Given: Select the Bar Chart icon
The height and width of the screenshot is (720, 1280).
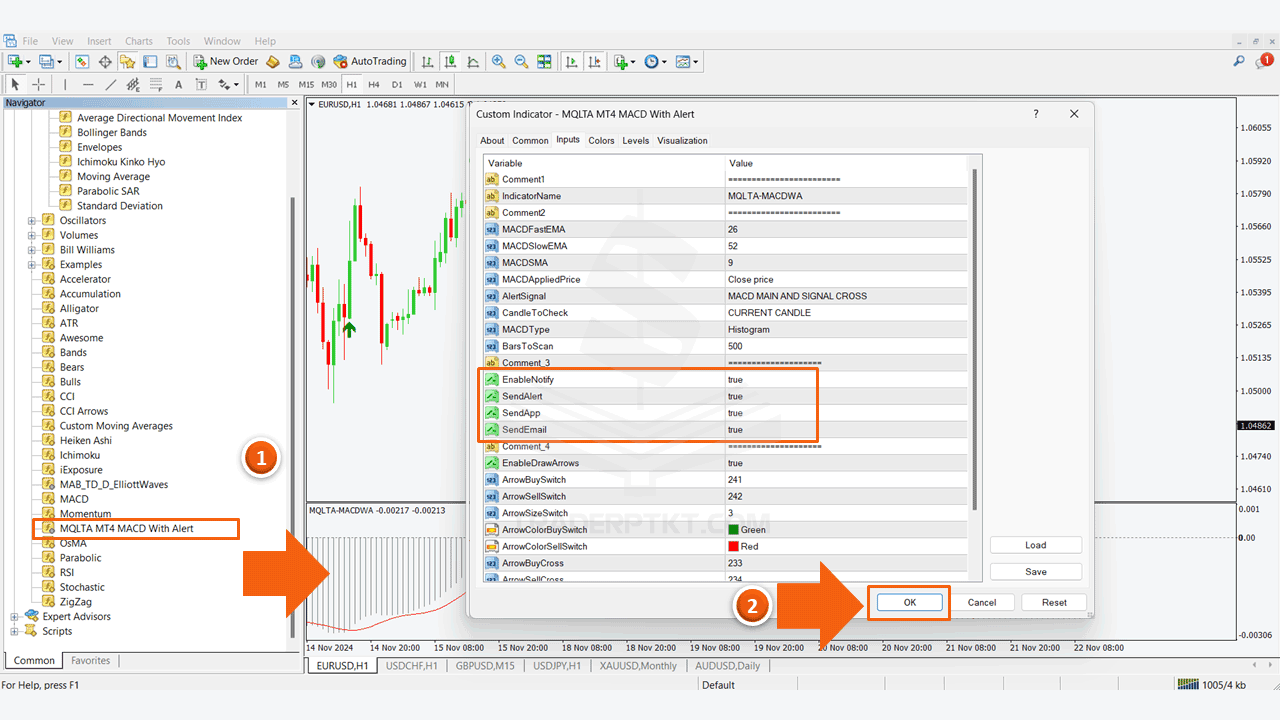Looking at the screenshot, I should pos(429,61).
